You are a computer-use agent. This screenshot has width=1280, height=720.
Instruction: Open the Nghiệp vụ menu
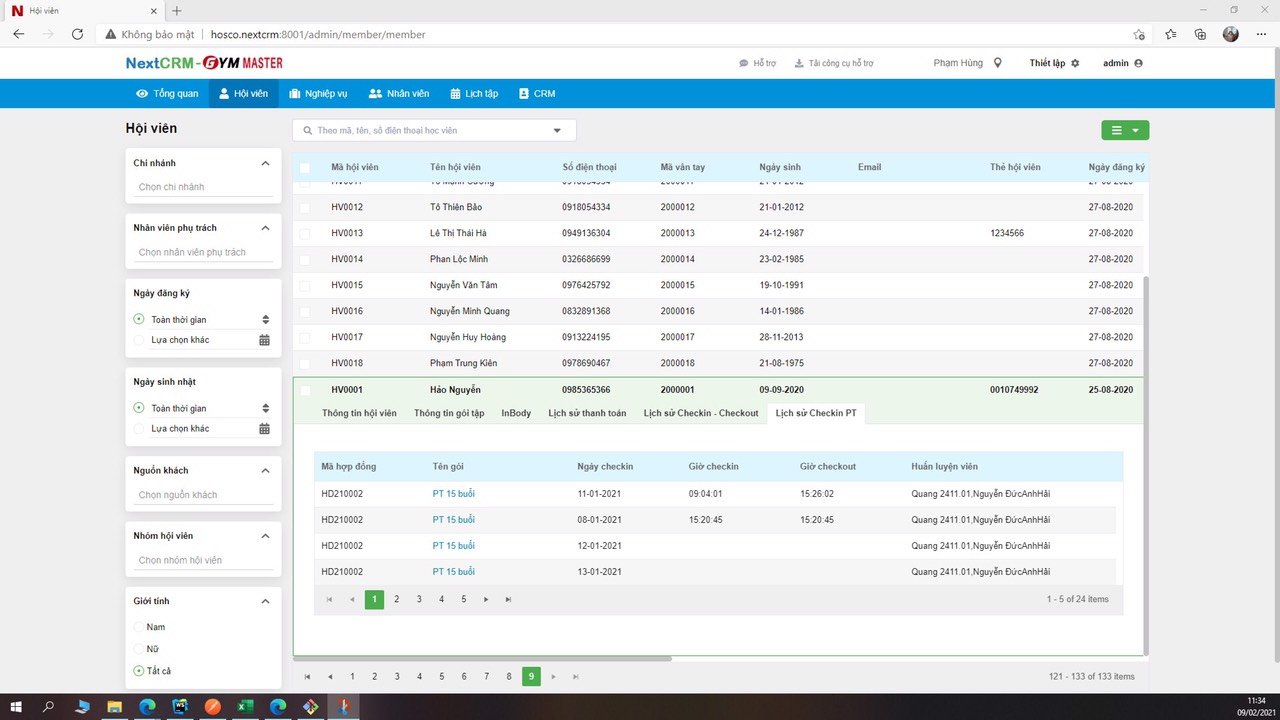pos(318,94)
